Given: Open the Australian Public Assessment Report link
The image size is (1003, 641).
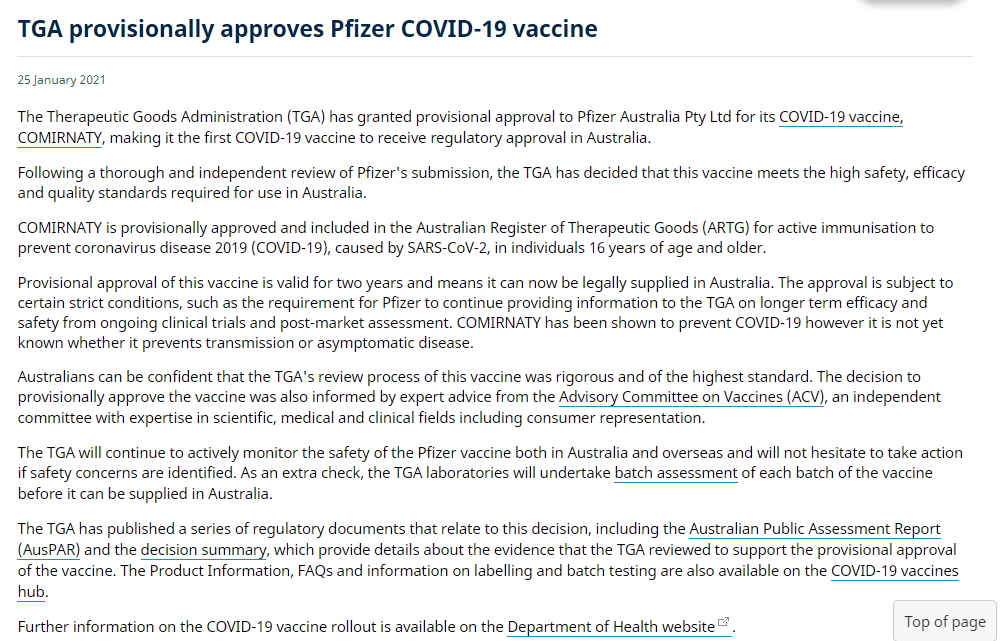Looking at the screenshot, I should [x=814, y=529].
